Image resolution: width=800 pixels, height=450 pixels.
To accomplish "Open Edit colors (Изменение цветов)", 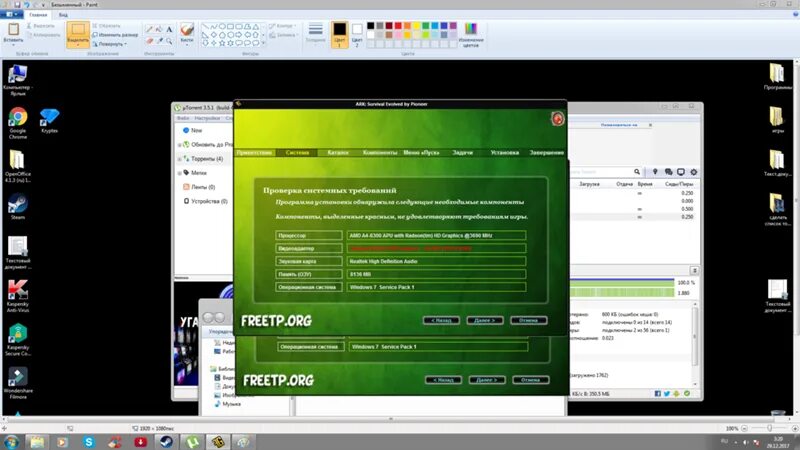I will coord(471,35).
